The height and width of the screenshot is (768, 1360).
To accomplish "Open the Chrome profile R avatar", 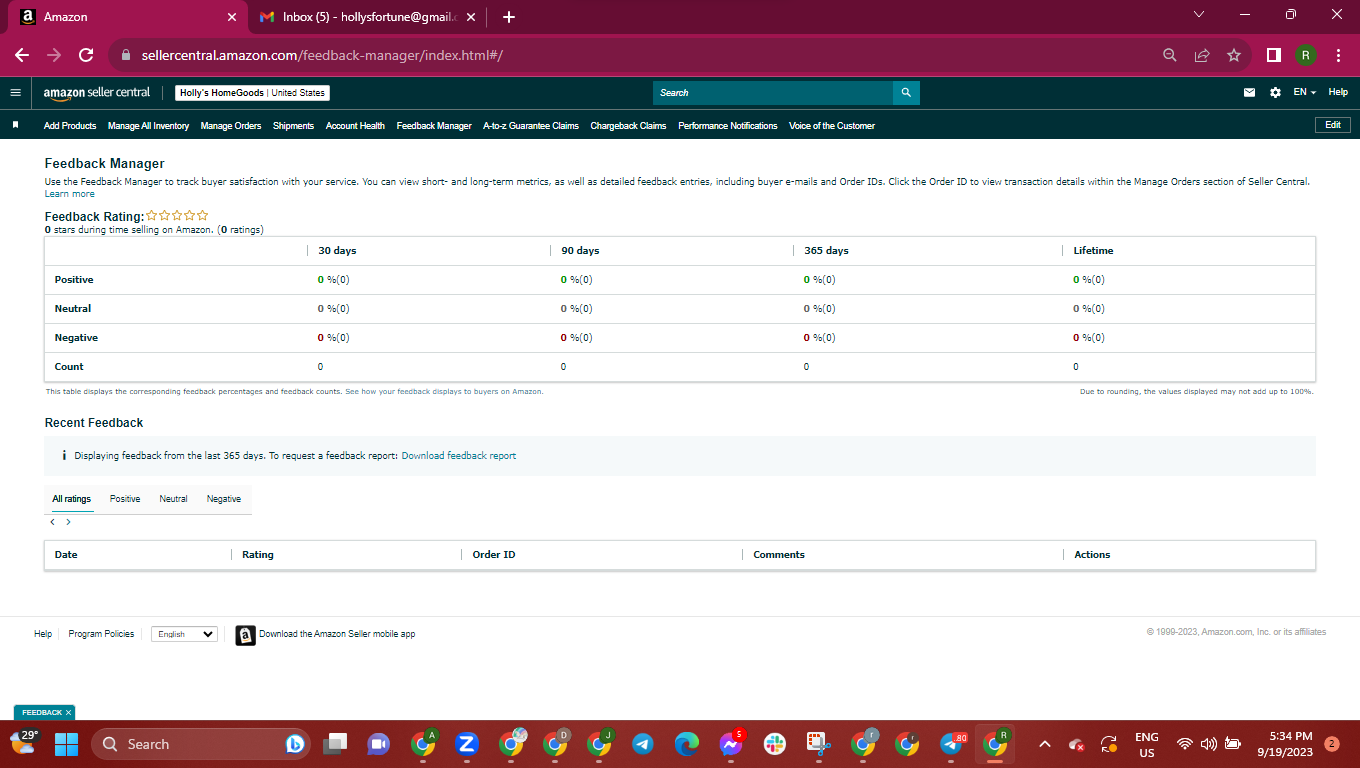I will click(x=1306, y=55).
